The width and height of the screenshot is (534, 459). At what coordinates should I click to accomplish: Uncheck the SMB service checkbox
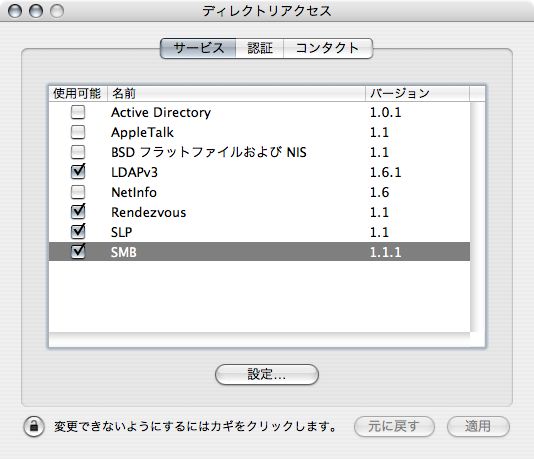(x=78, y=251)
